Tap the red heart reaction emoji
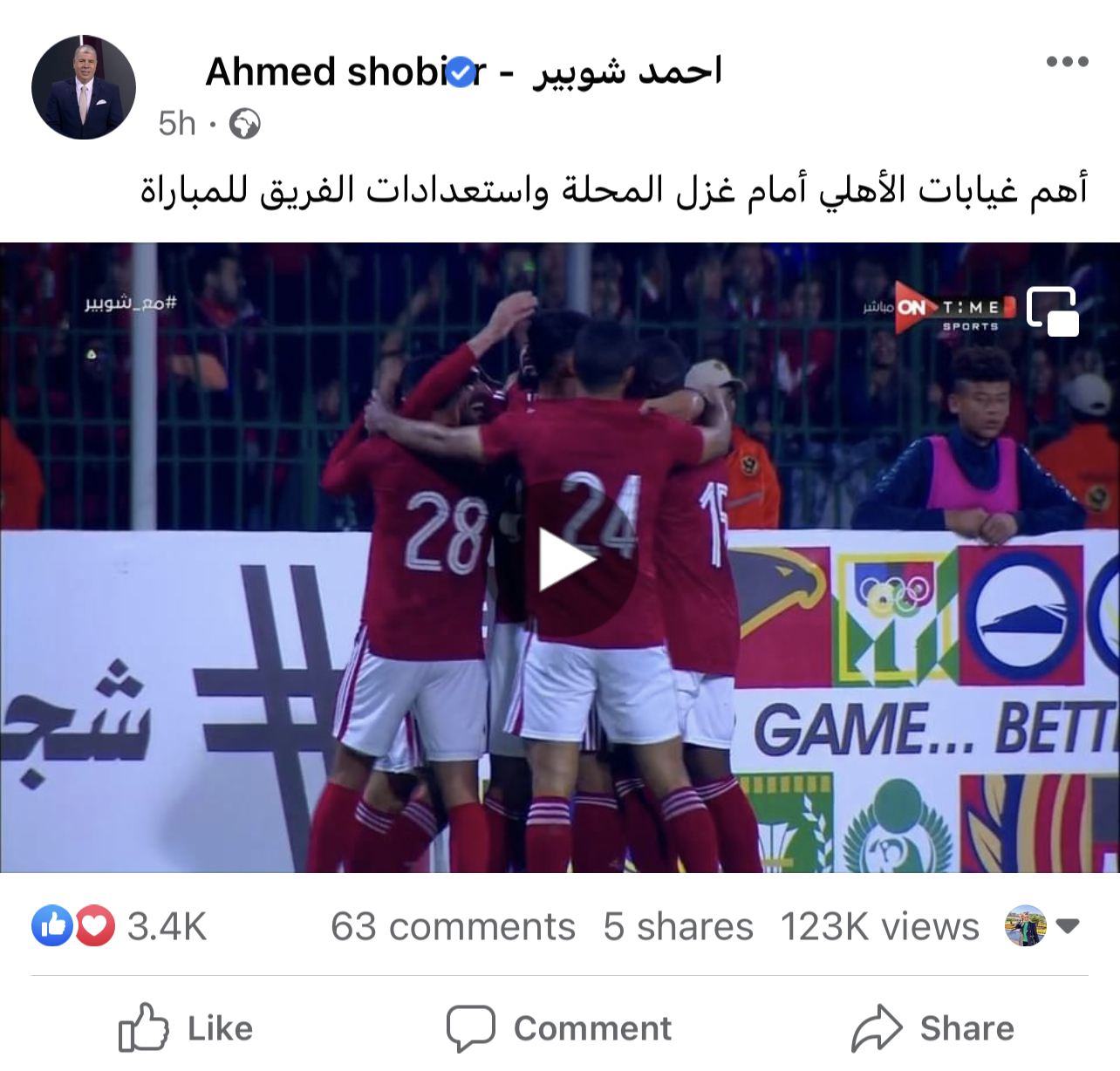 coord(95,925)
